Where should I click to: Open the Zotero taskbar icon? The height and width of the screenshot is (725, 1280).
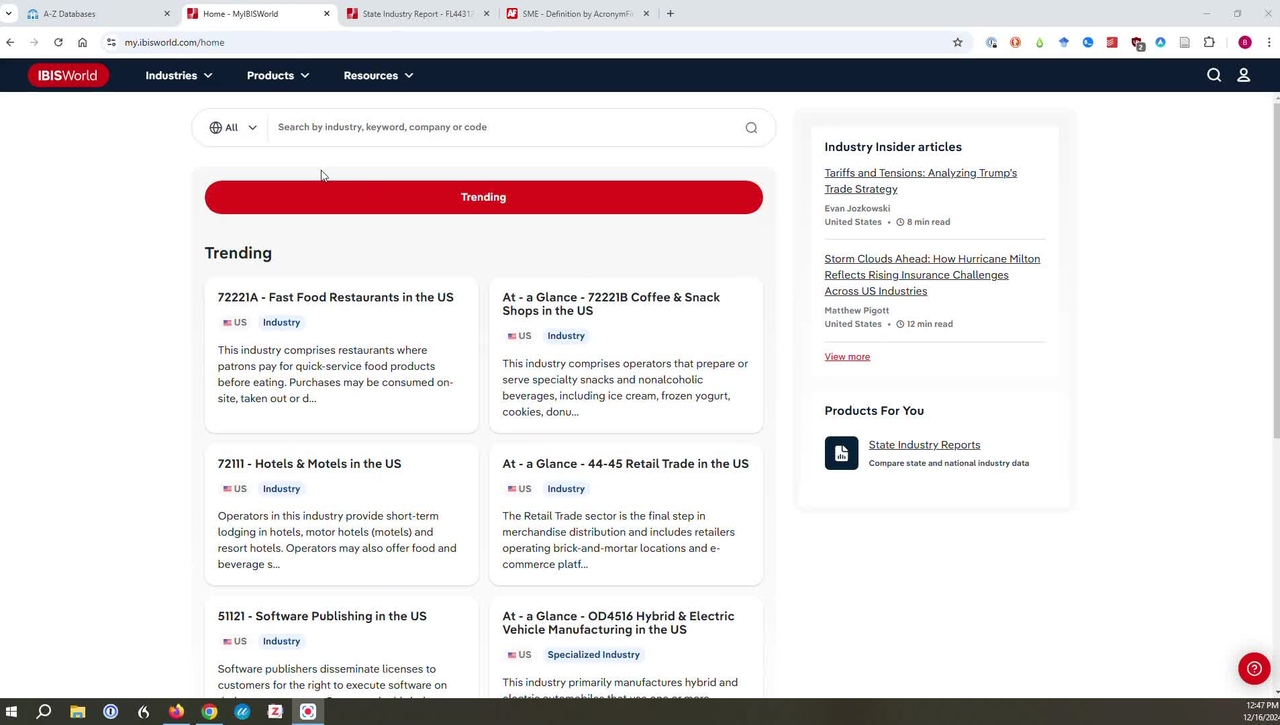point(275,712)
